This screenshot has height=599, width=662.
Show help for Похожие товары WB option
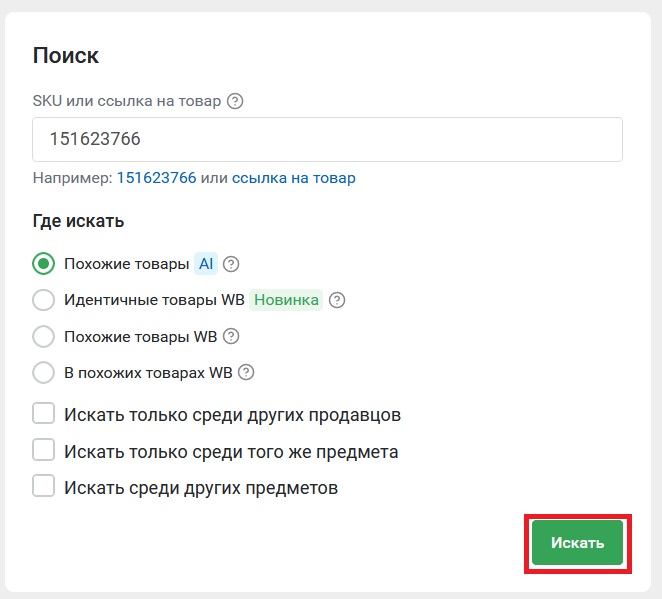pyautogui.click(x=231, y=336)
